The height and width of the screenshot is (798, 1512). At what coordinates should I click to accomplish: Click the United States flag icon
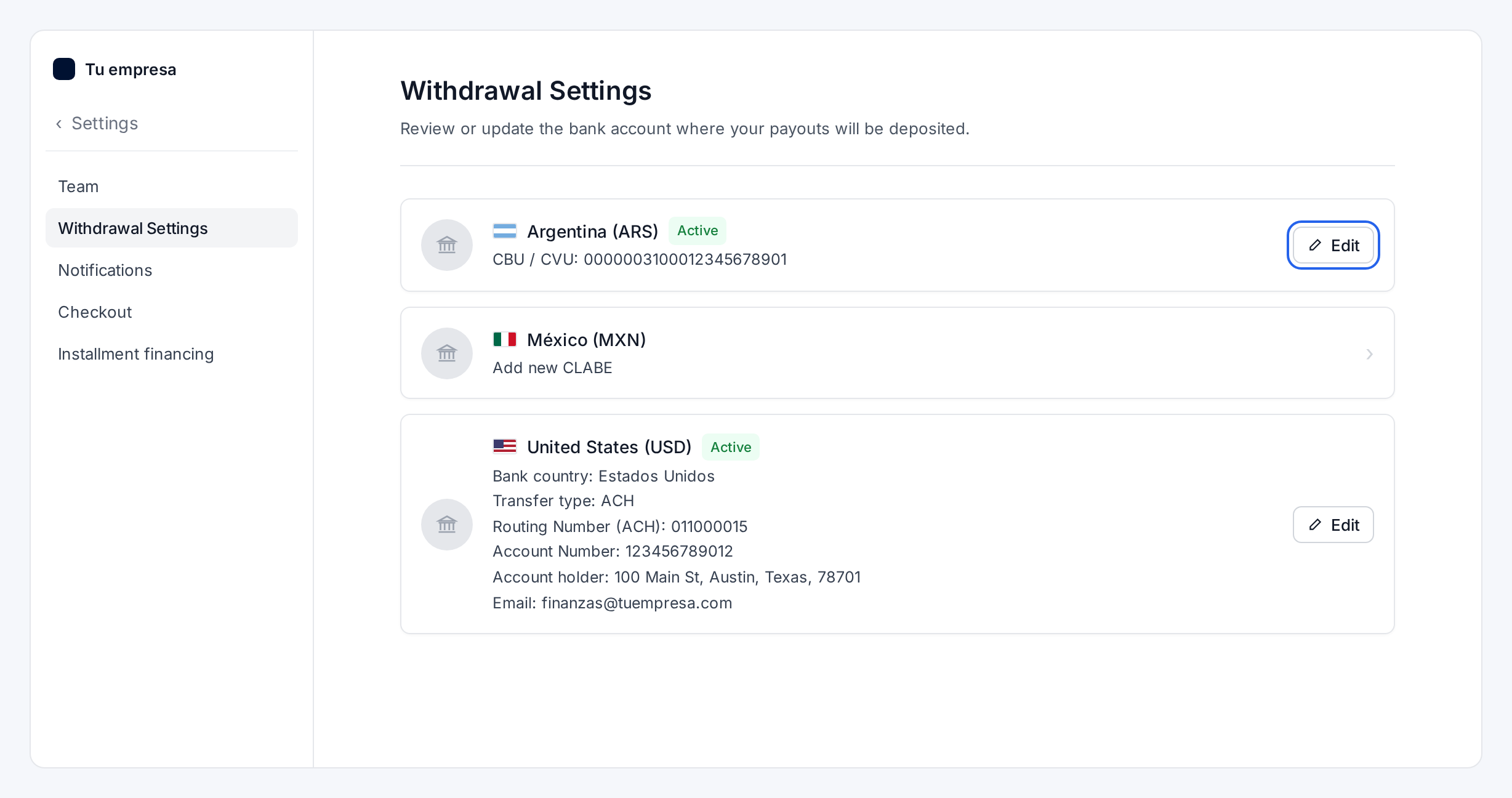click(505, 446)
